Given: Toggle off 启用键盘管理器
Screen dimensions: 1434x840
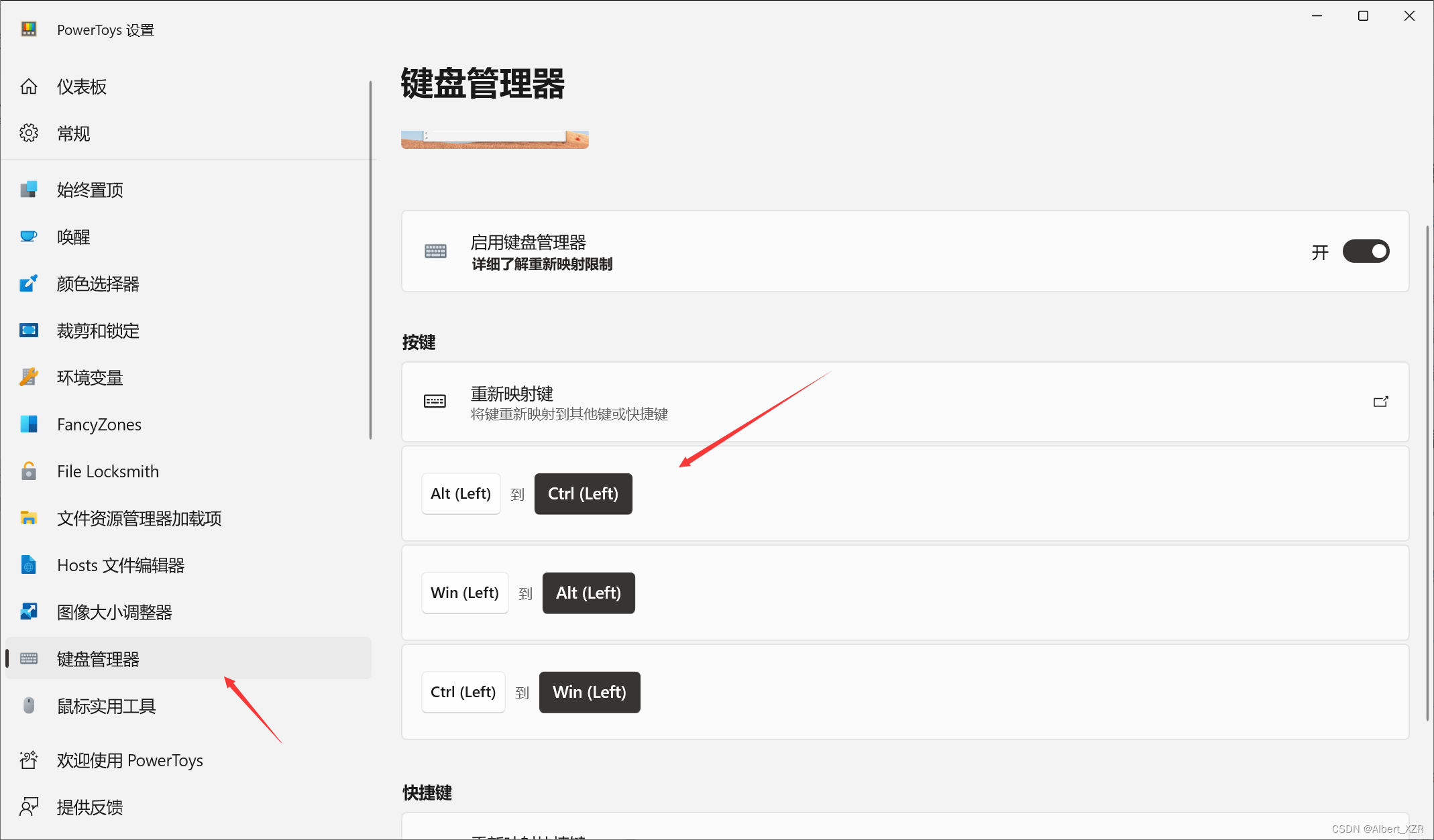Looking at the screenshot, I should pyautogui.click(x=1366, y=251).
